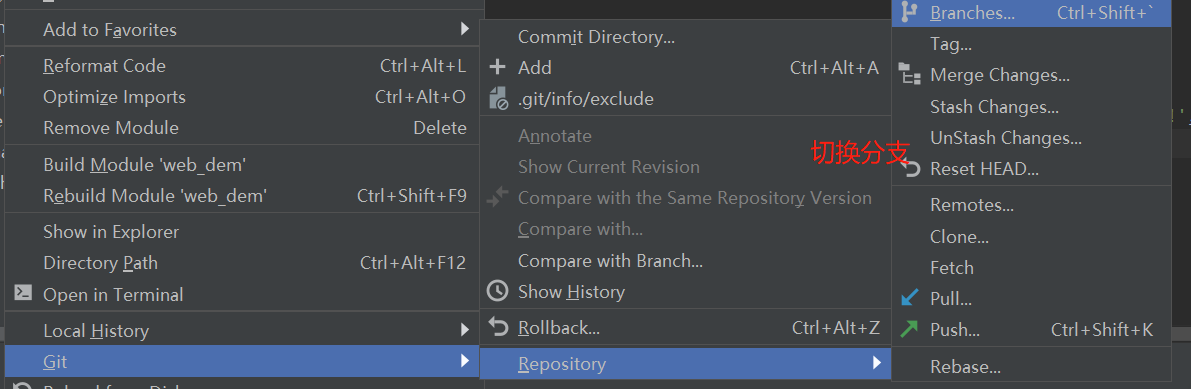
Task: Click the green Push arrow icon
Action: point(909,329)
